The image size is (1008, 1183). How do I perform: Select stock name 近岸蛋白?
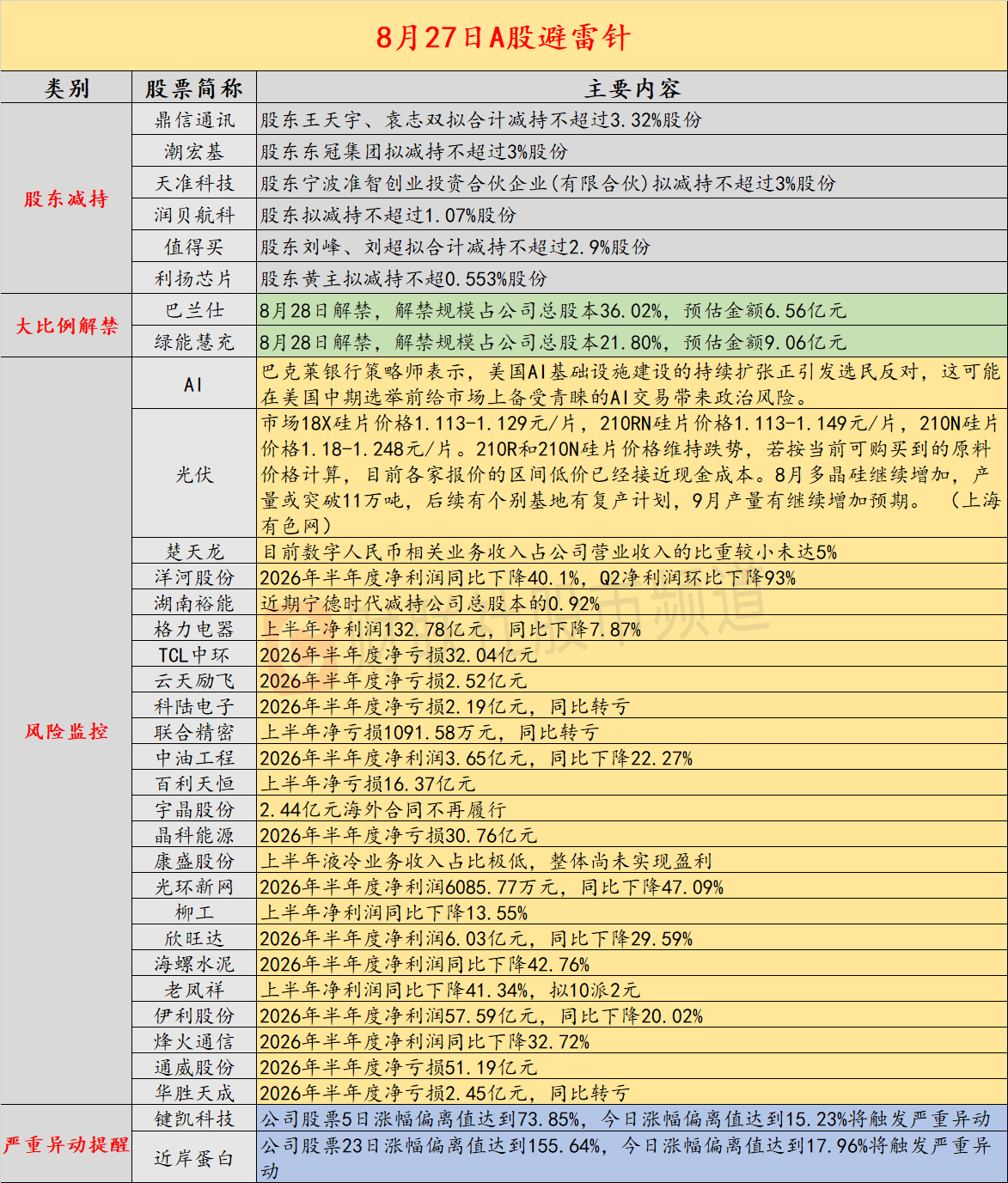coord(194,1157)
